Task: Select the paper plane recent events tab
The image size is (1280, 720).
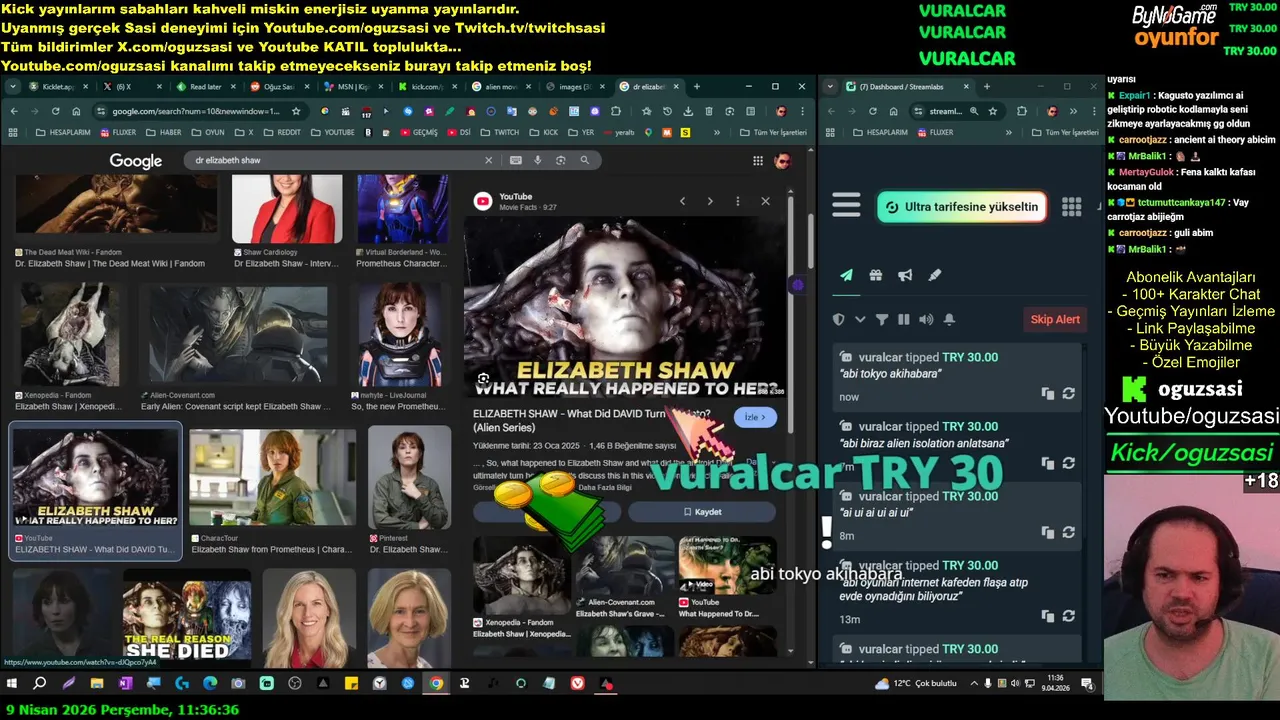Action: click(x=846, y=275)
